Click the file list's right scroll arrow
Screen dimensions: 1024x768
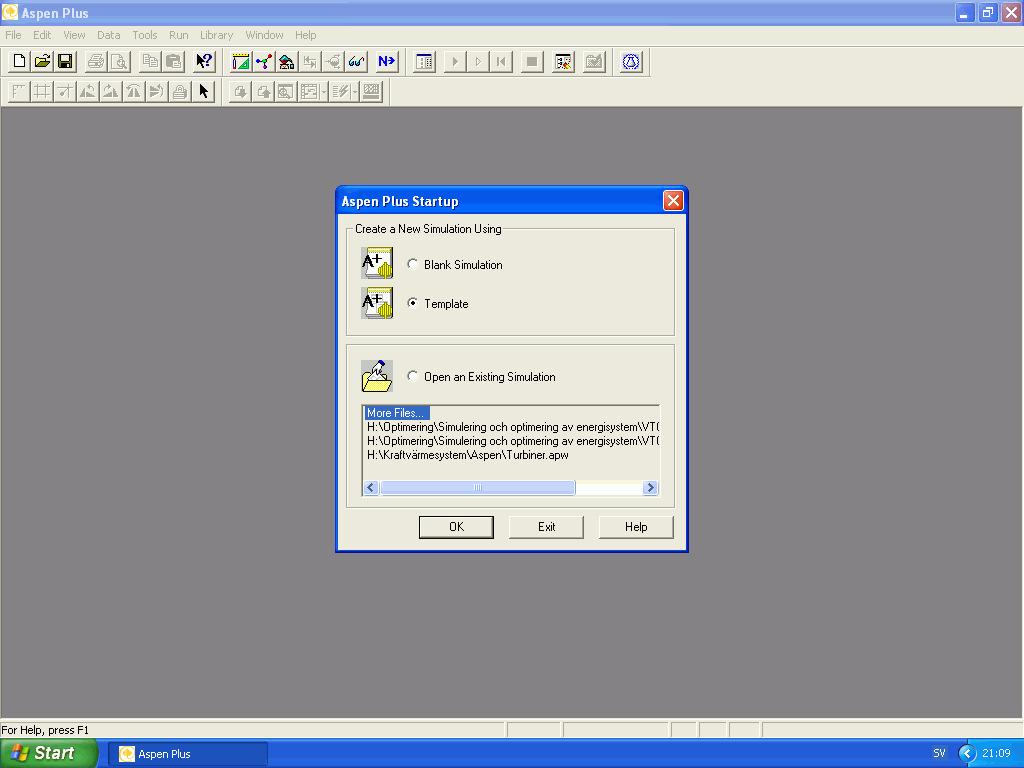650,487
